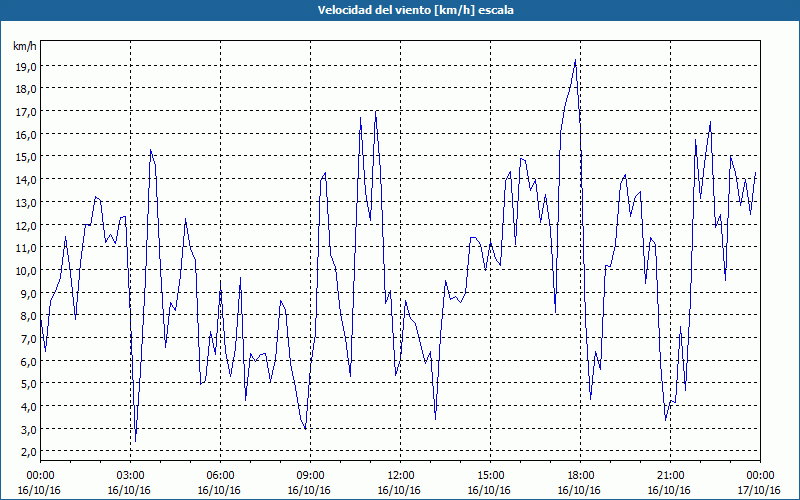Click the 12,0 y-axis value
Viewport: 800px width, 500px height.
pyautogui.click(x=27, y=225)
